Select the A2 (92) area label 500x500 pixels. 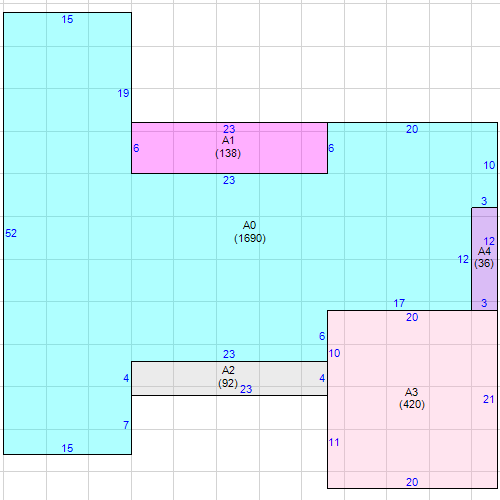[228, 377]
